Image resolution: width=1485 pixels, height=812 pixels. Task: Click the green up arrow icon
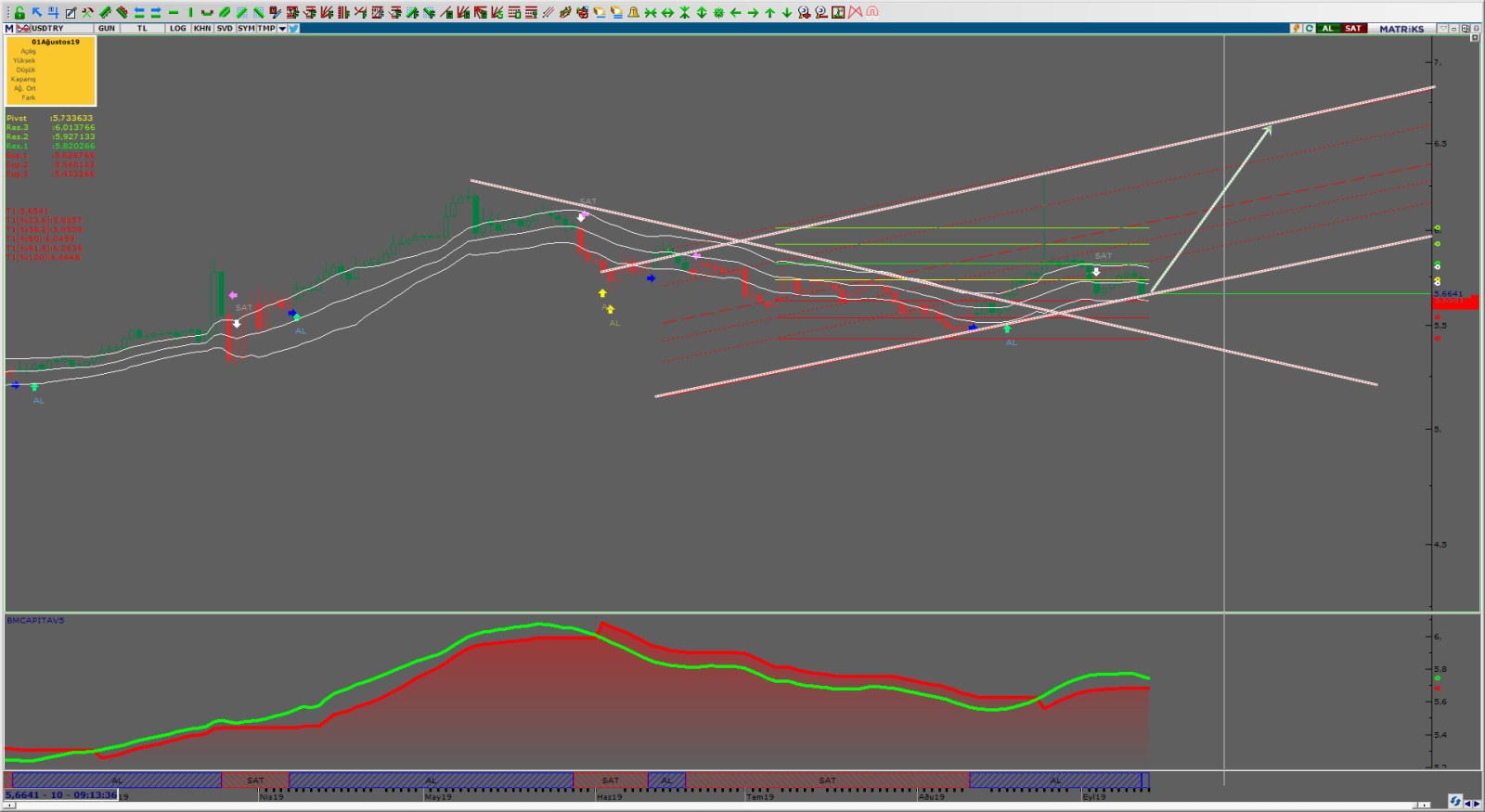[769, 12]
